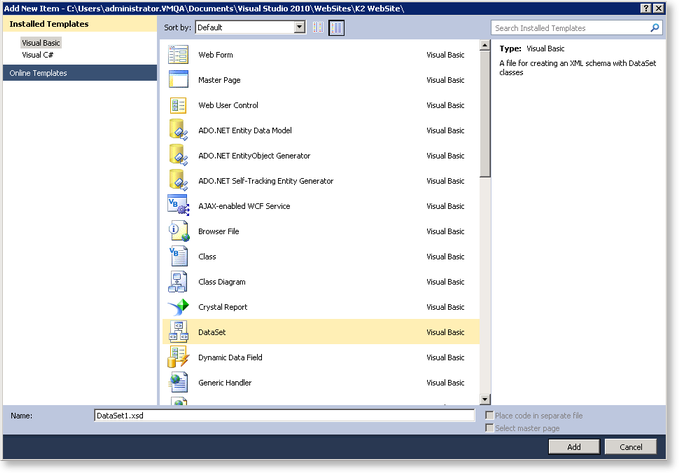679x473 pixels.
Task: Click the search magnifier icon
Action: tap(655, 28)
